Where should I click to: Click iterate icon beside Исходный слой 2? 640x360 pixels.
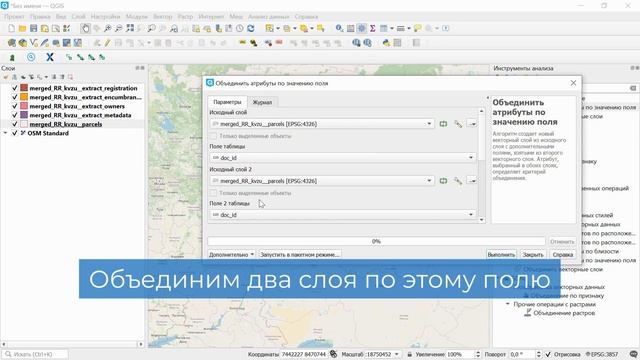(x=443, y=180)
